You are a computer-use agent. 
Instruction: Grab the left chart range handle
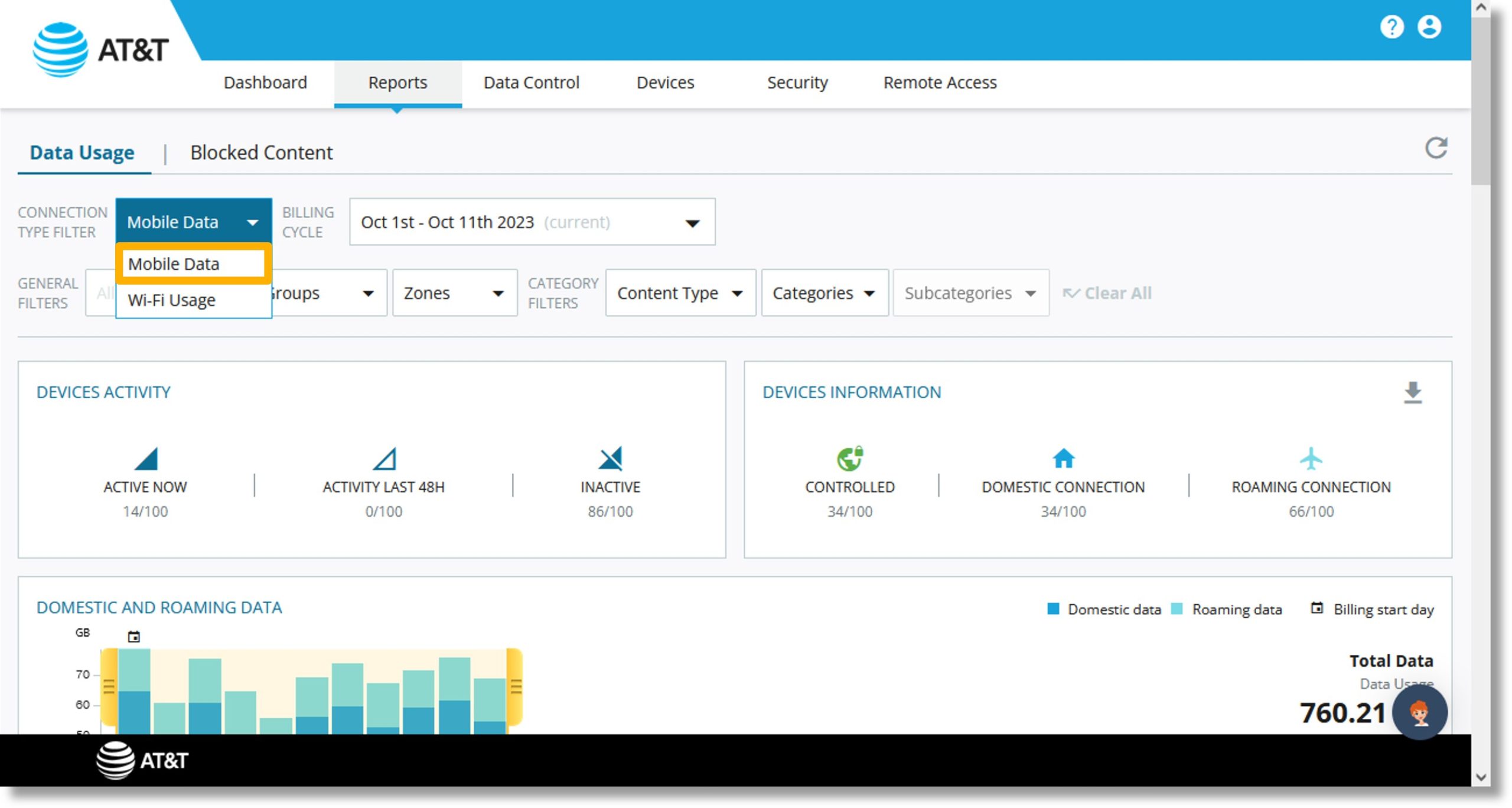[x=109, y=687]
